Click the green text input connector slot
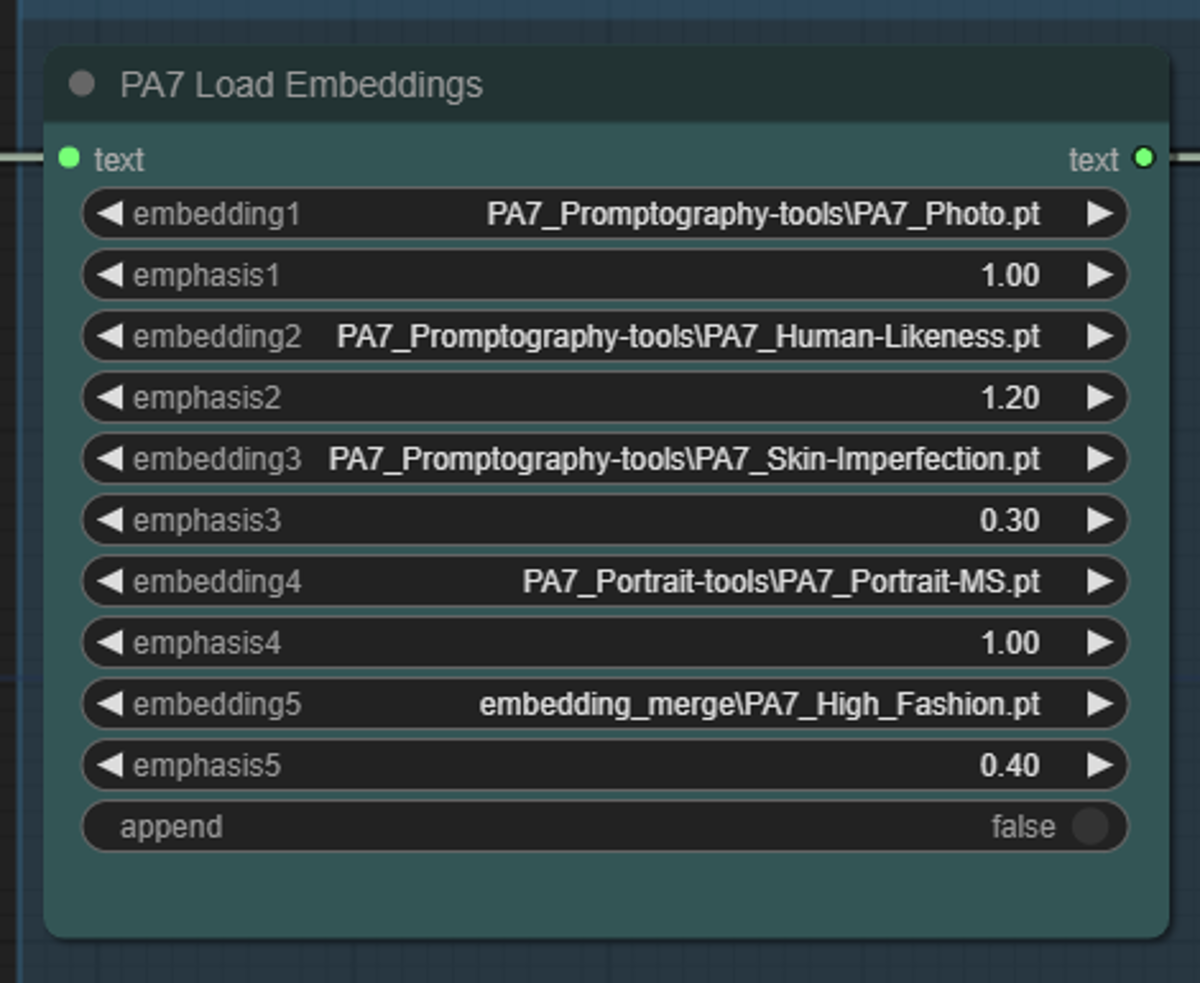This screenshot has height=983, width=1200. [67, 158]
